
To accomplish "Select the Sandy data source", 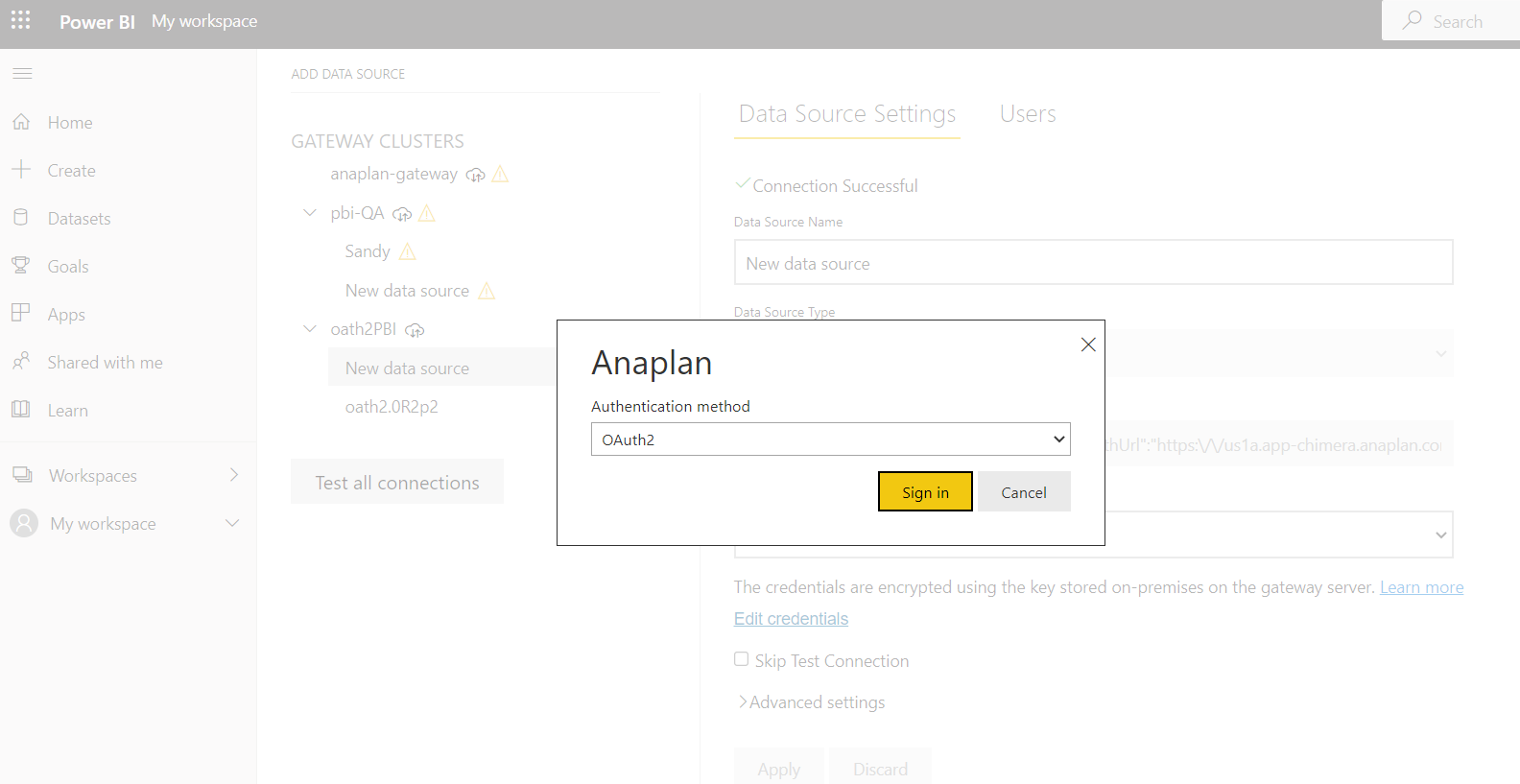I will [368, 251].
